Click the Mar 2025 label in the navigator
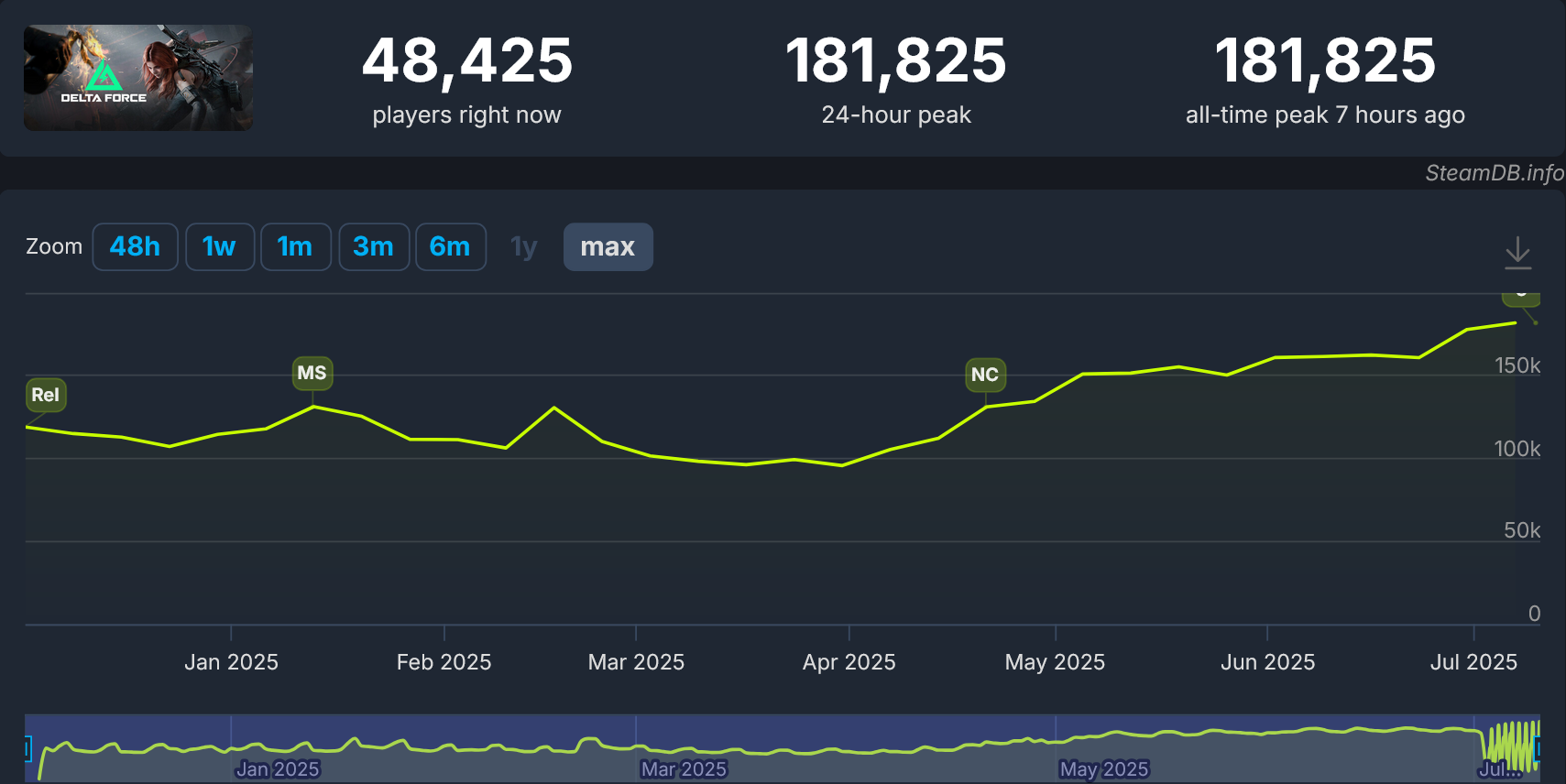The image size is (1566, 784). 684,769
